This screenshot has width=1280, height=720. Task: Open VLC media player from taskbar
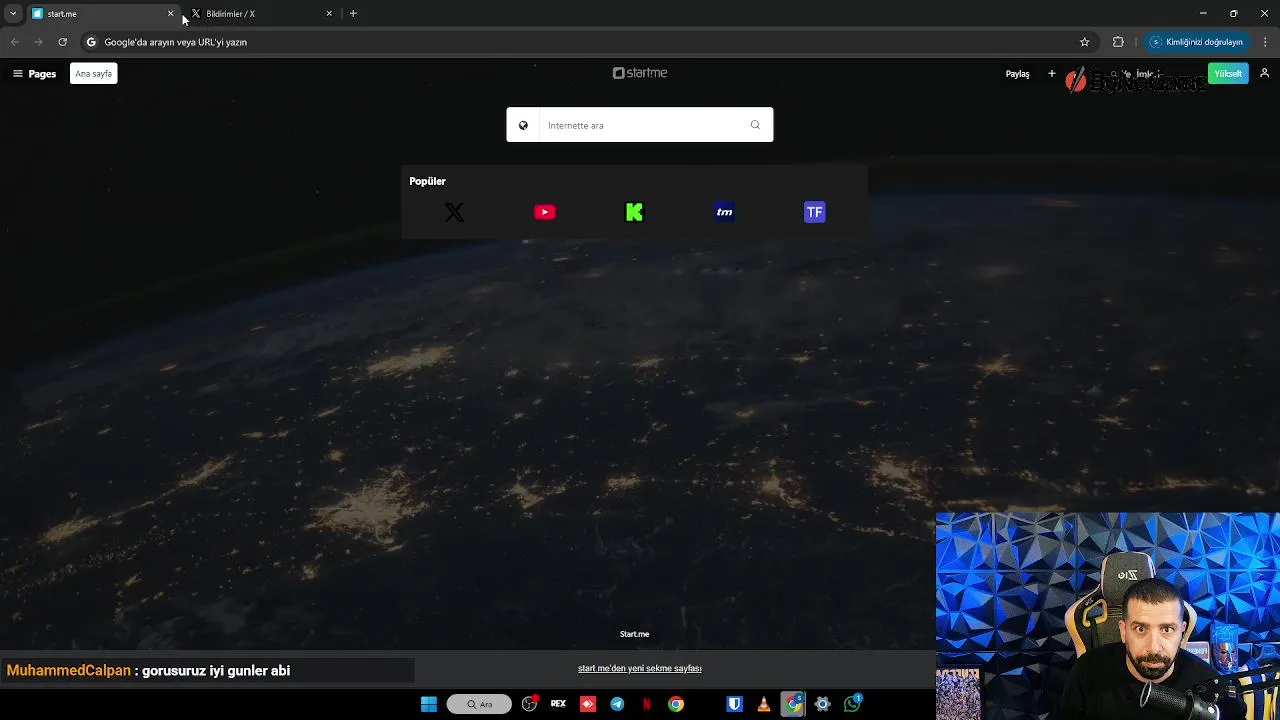point(764,704)
